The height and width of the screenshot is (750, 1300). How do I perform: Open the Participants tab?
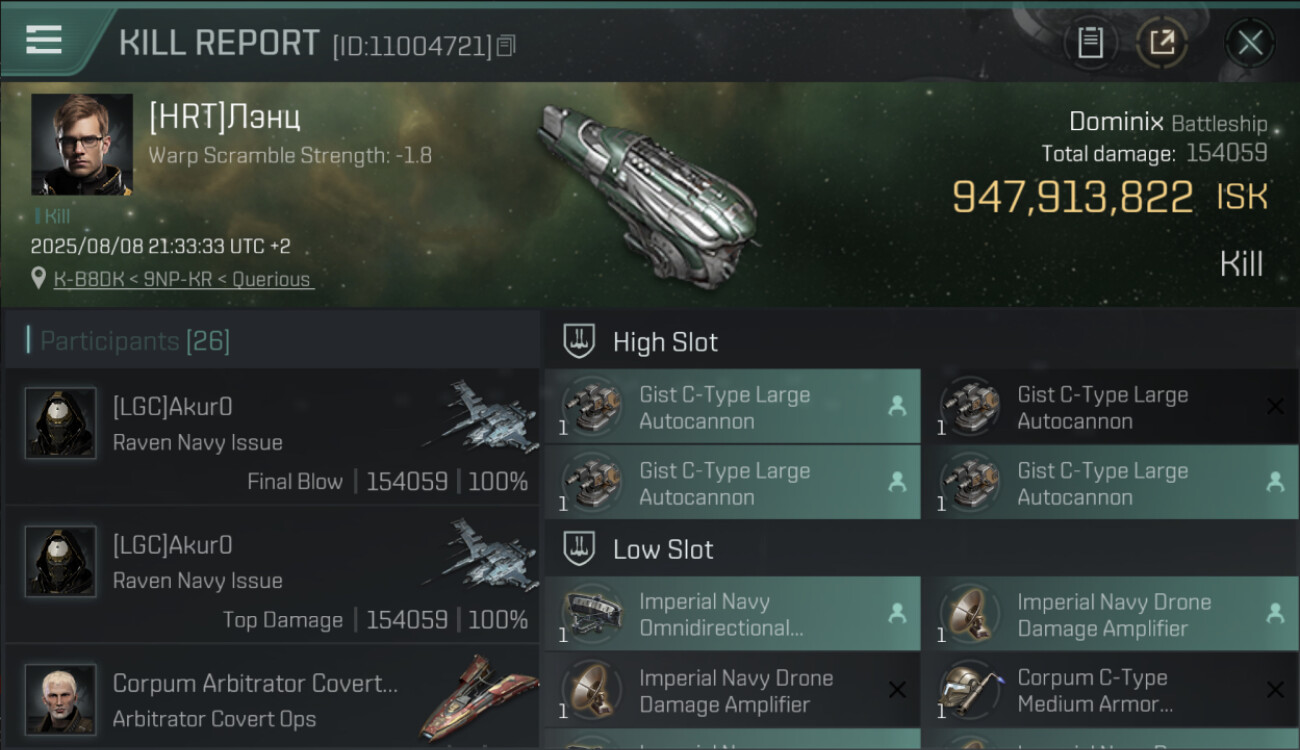coord(135,341)
